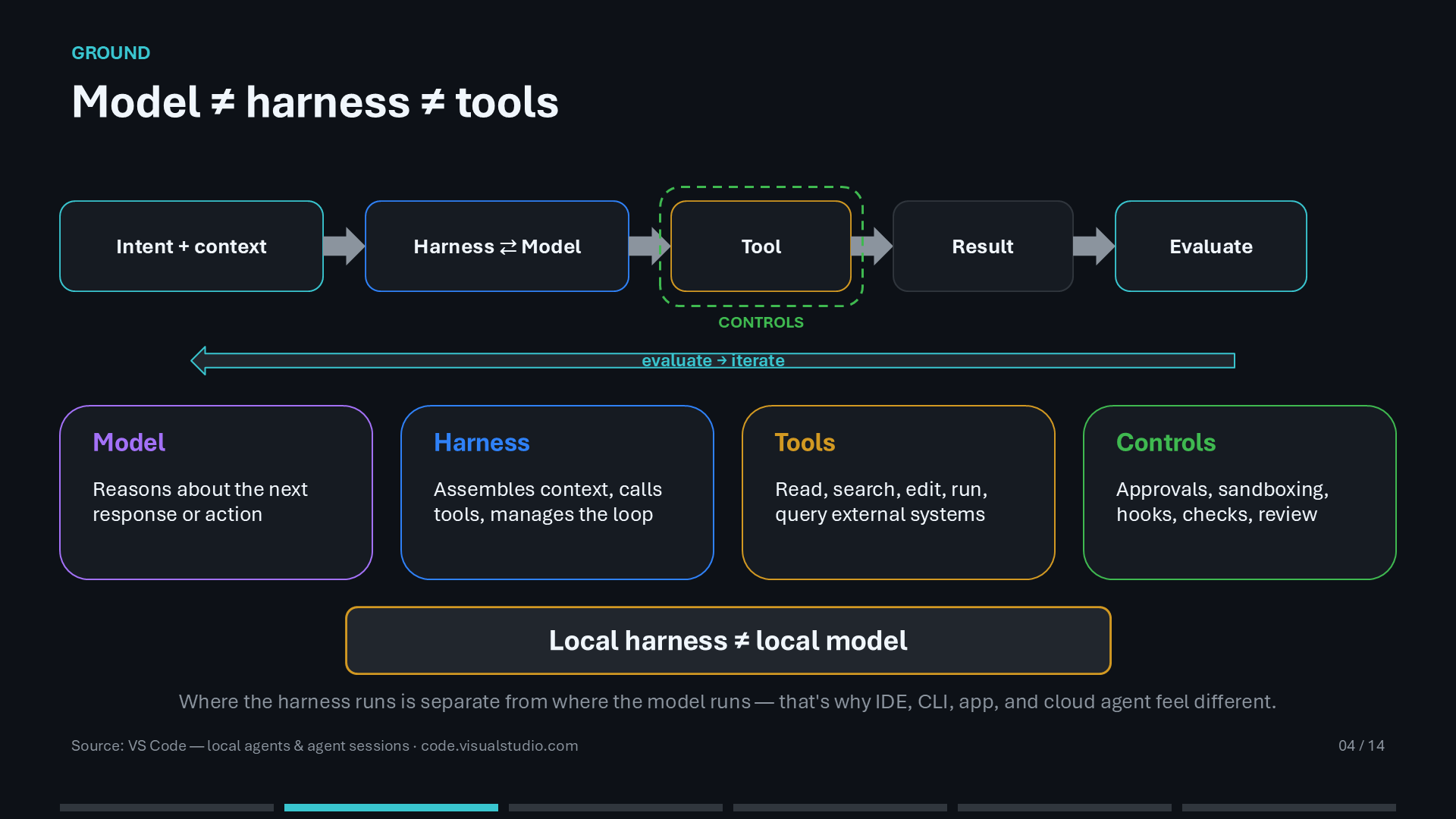
Task: Select the first progress bar segment
Action: [167, 808]
